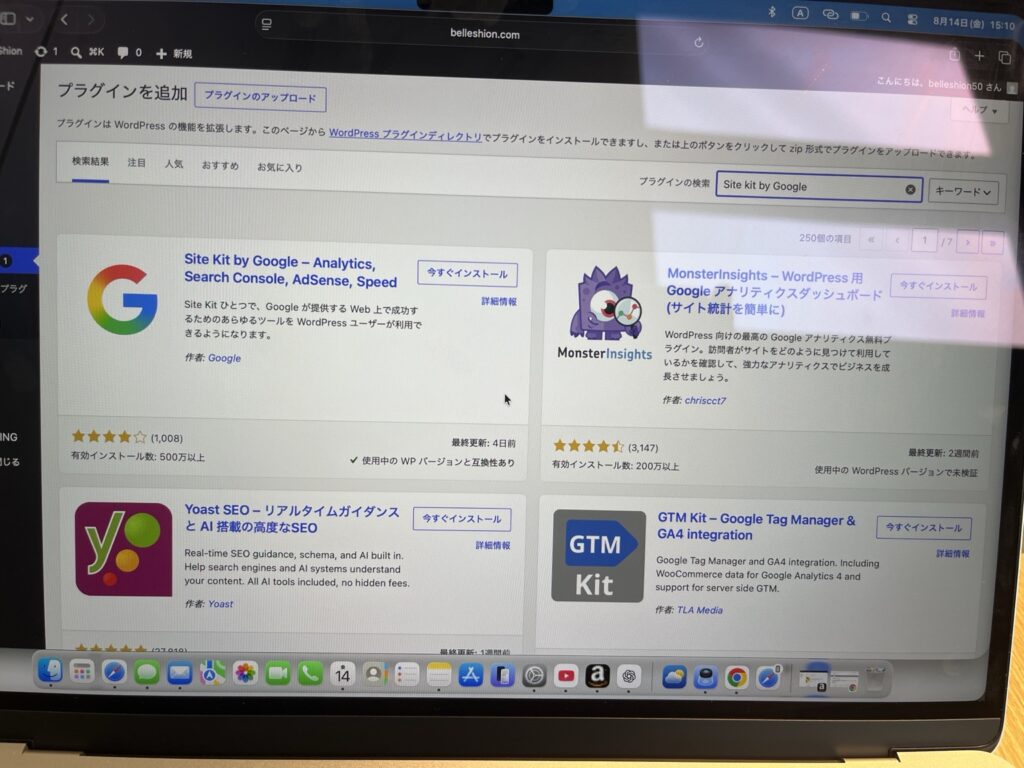The width and height of the screenshot is (1024, 768).
Task: Open 詳細情報 for GTM Kit
Action: point(952,554)
